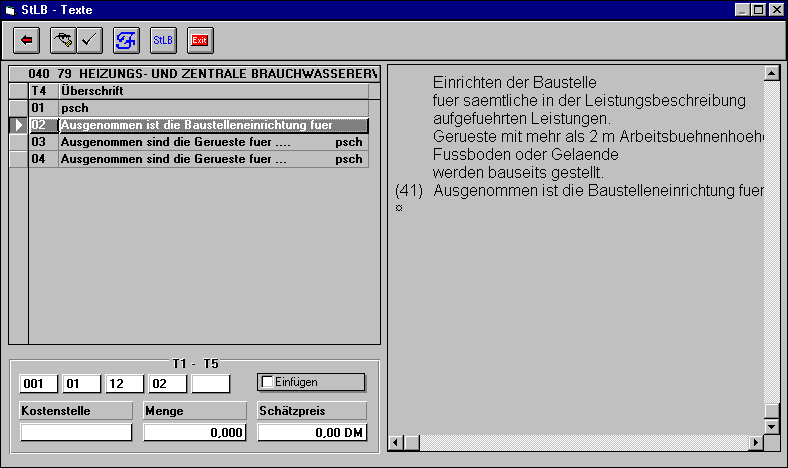Click the empty fifth T1-T5 code field
Viewport: 788px width, 468px height.
pos(211,383)
